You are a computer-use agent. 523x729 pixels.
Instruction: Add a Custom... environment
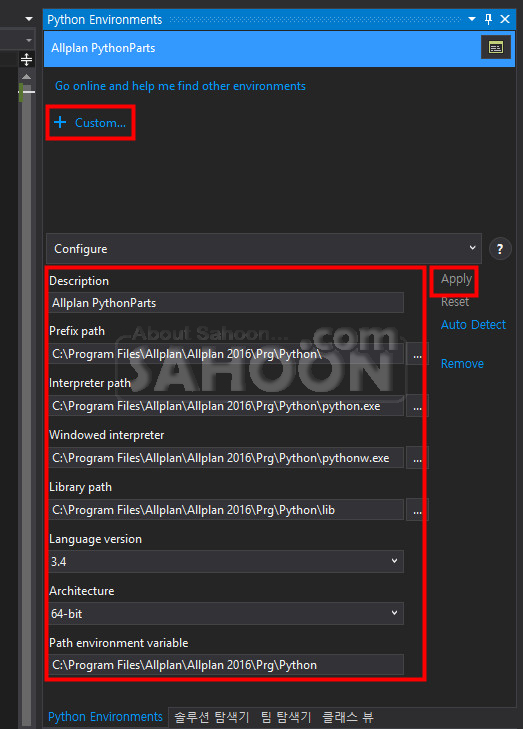pos(90,123)
